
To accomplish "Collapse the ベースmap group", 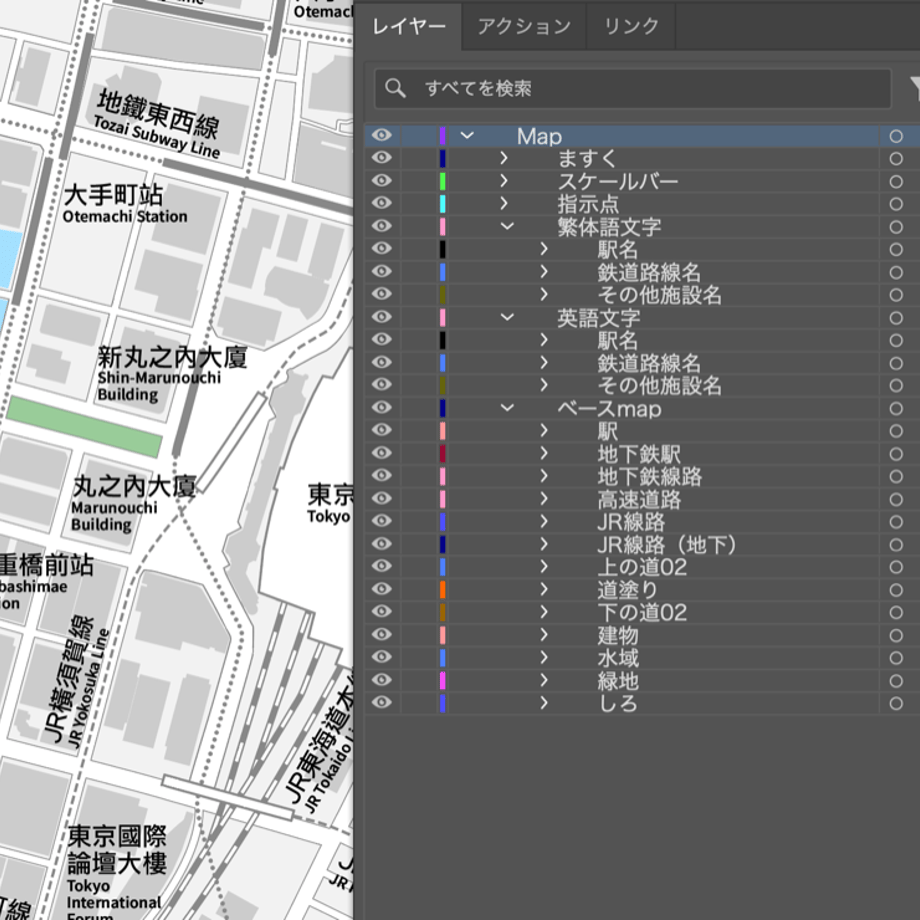I will pyautogui.click(x=508, y=408).
